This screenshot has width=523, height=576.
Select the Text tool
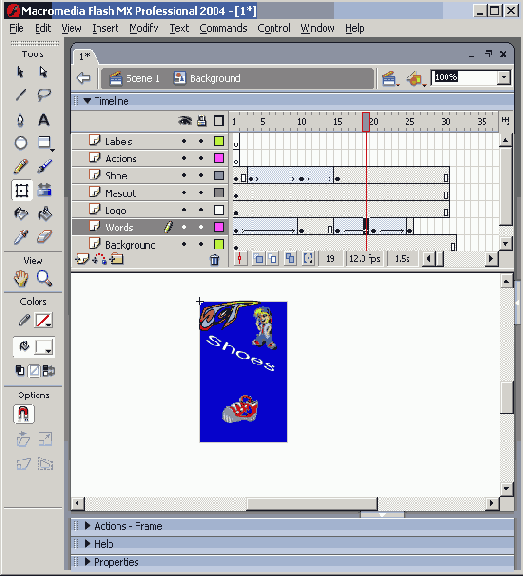44,120
